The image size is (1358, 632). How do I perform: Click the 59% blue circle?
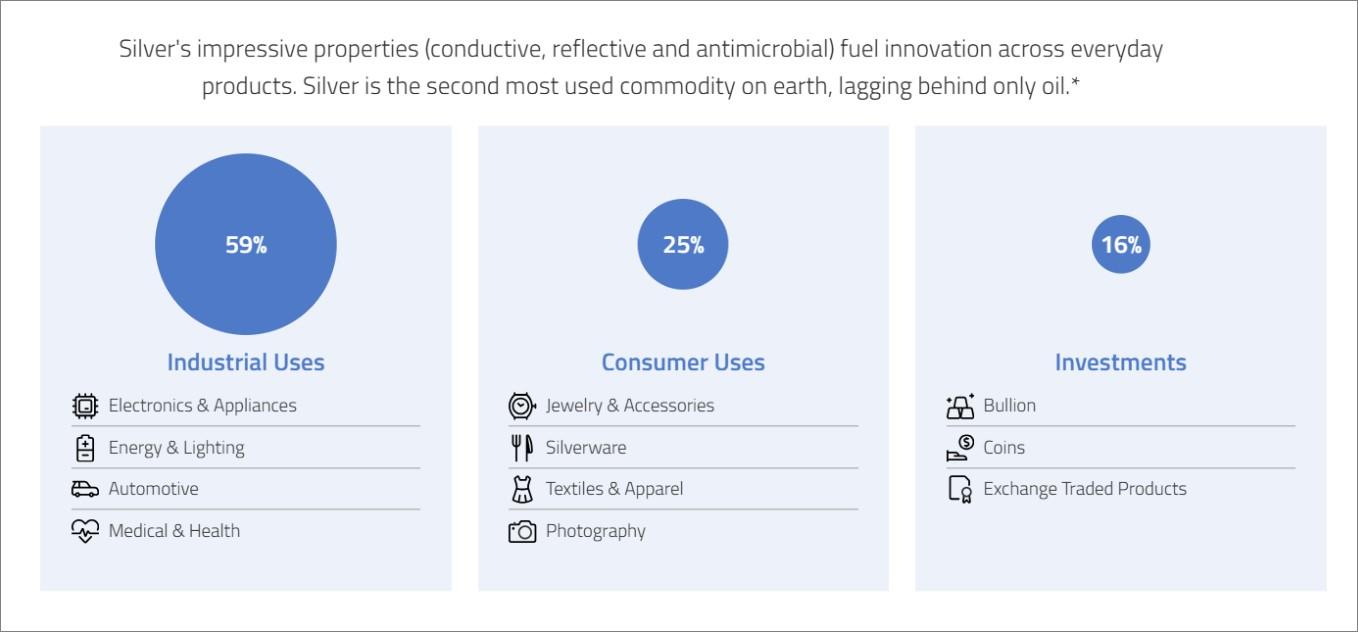(246, 244)
